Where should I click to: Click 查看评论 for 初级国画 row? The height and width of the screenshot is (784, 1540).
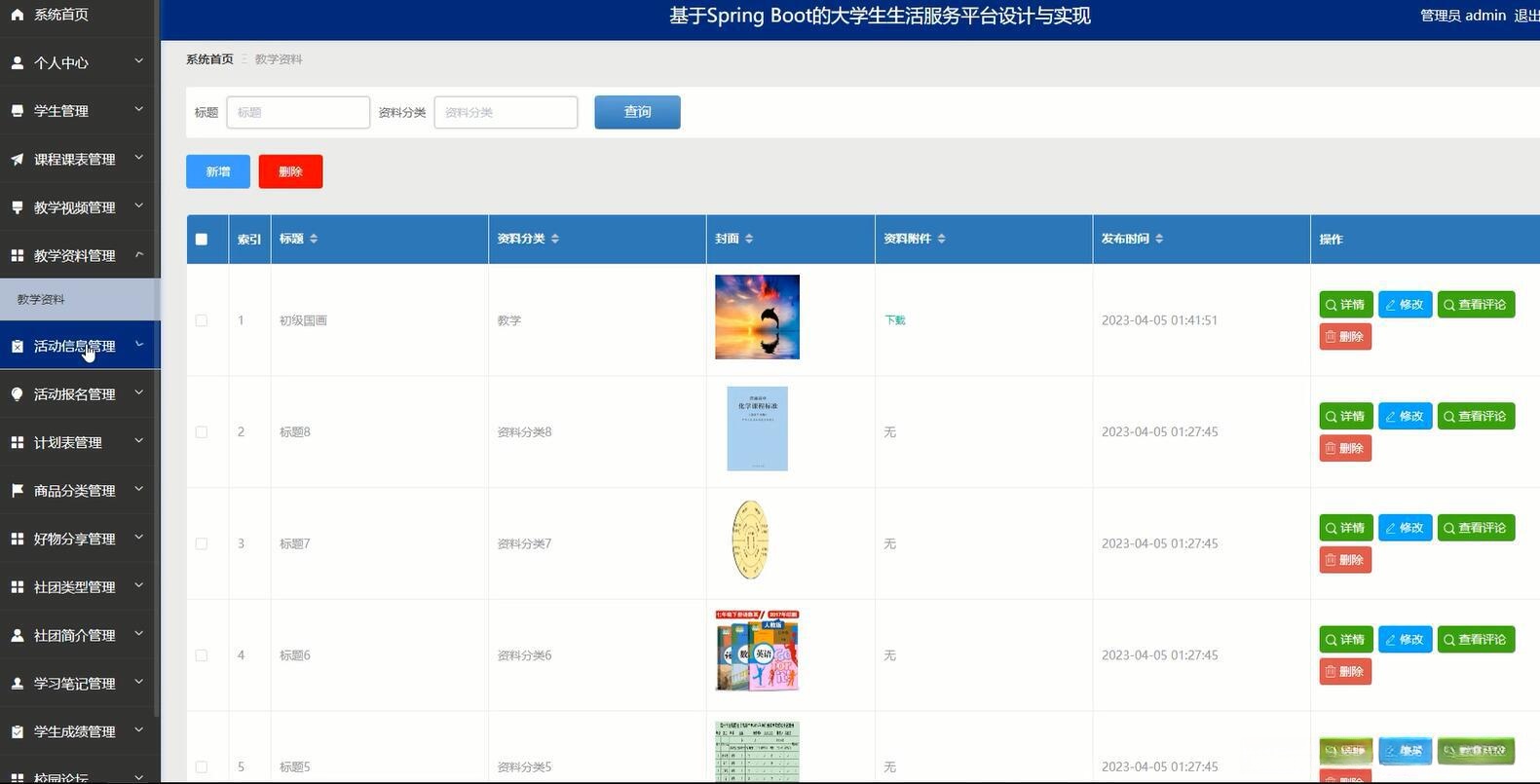[x=1476, y=305]
